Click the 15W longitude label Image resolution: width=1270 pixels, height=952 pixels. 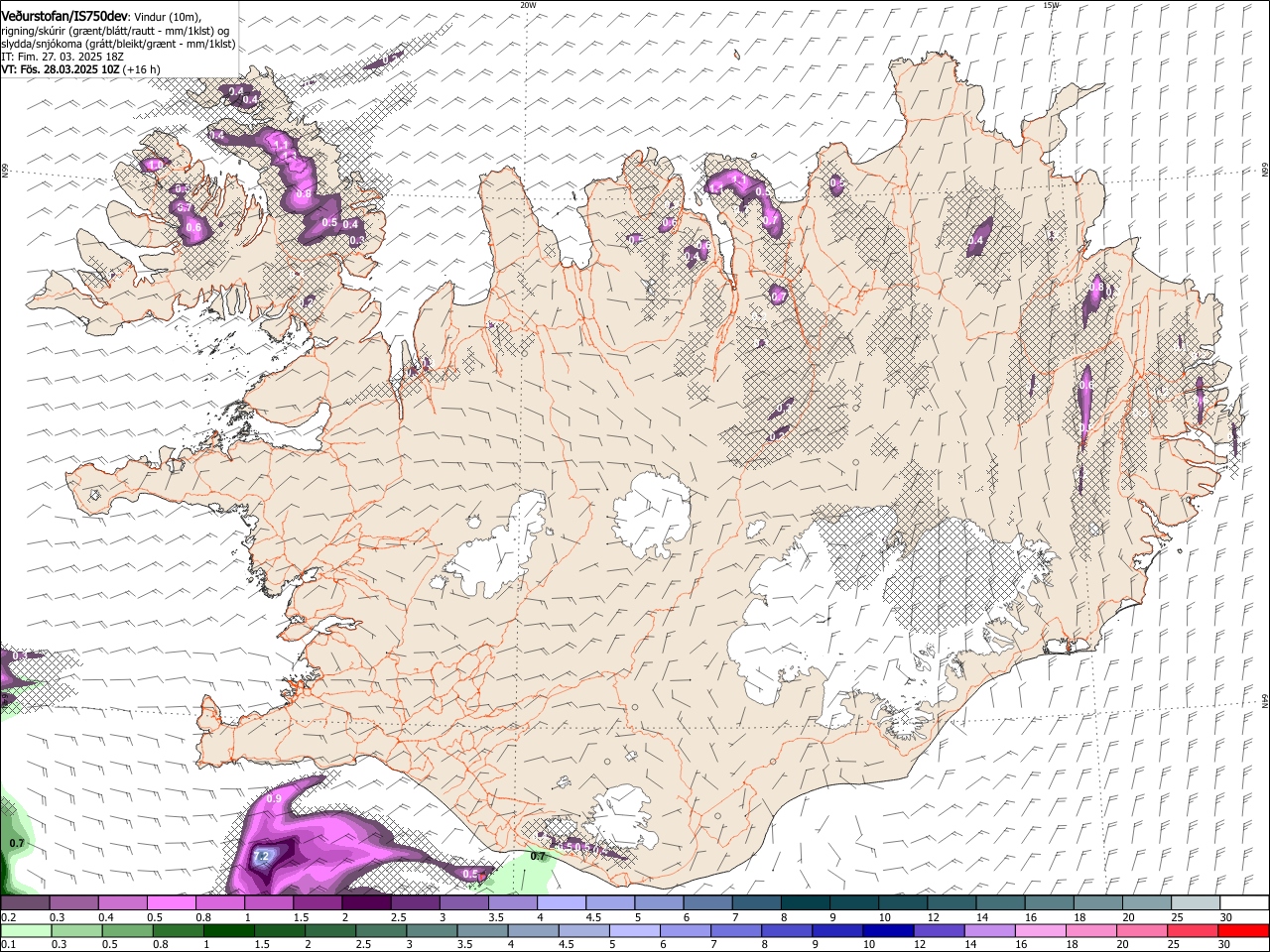click(x=1051, y=5)
